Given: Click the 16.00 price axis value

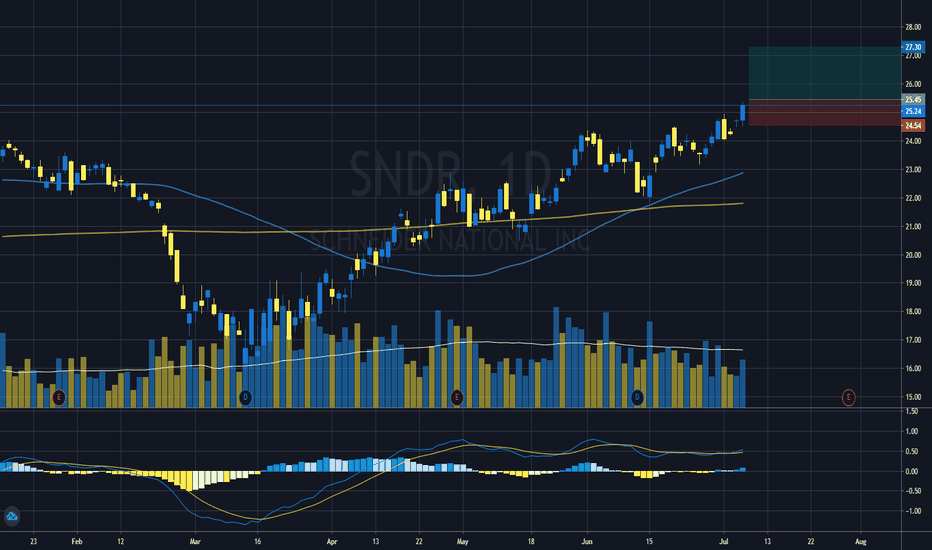Looking at the screenshot, I should [913, 369].
